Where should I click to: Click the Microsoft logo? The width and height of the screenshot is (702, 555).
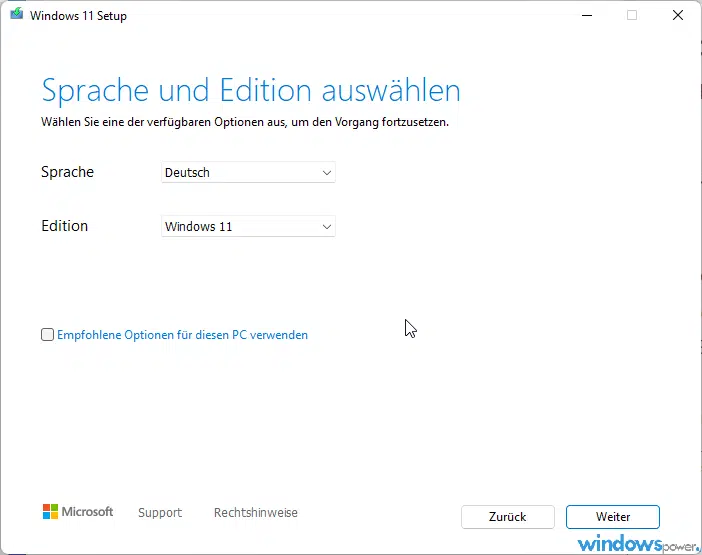78,512
